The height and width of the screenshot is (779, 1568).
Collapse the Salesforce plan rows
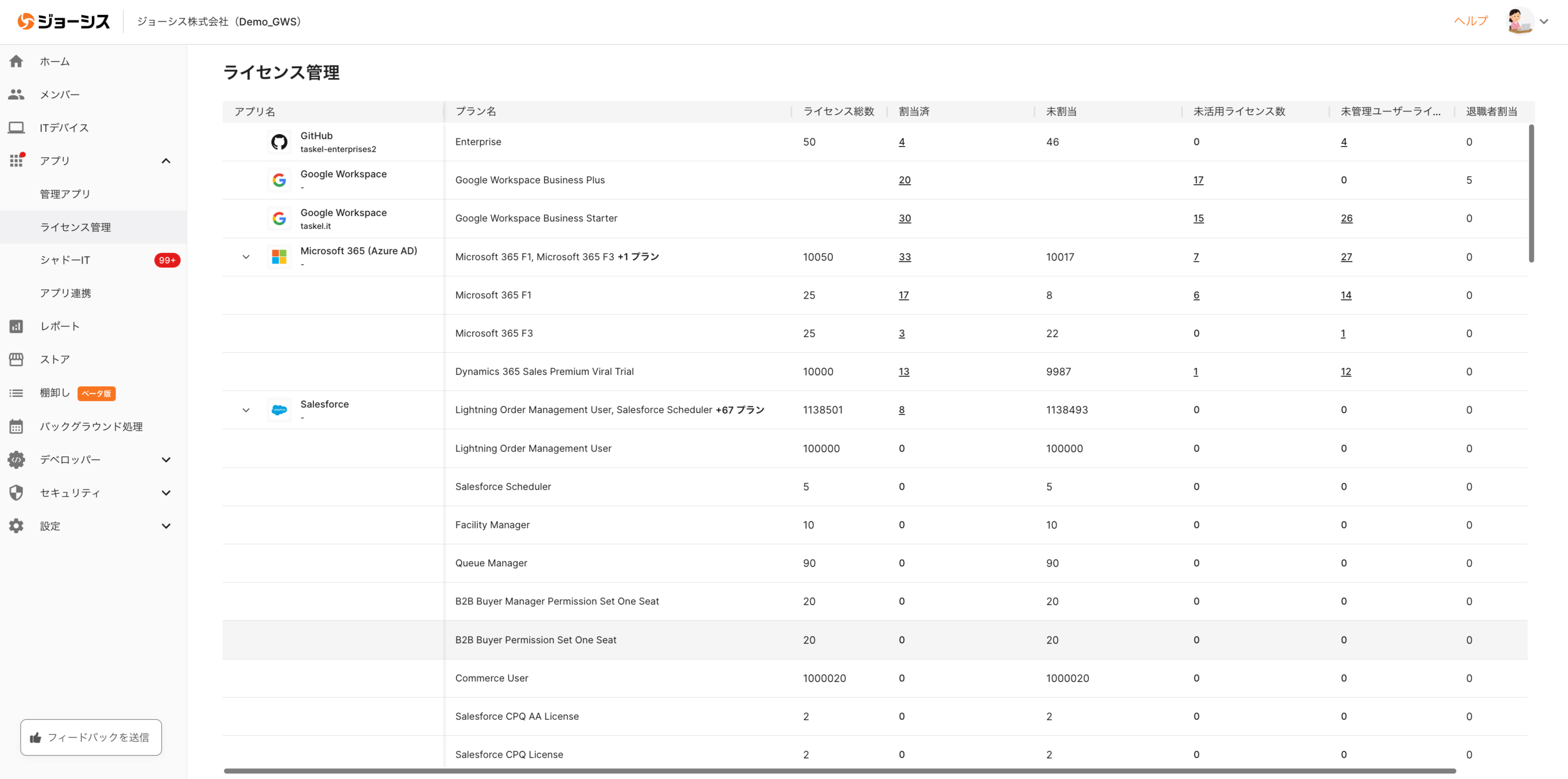(246, 410)
